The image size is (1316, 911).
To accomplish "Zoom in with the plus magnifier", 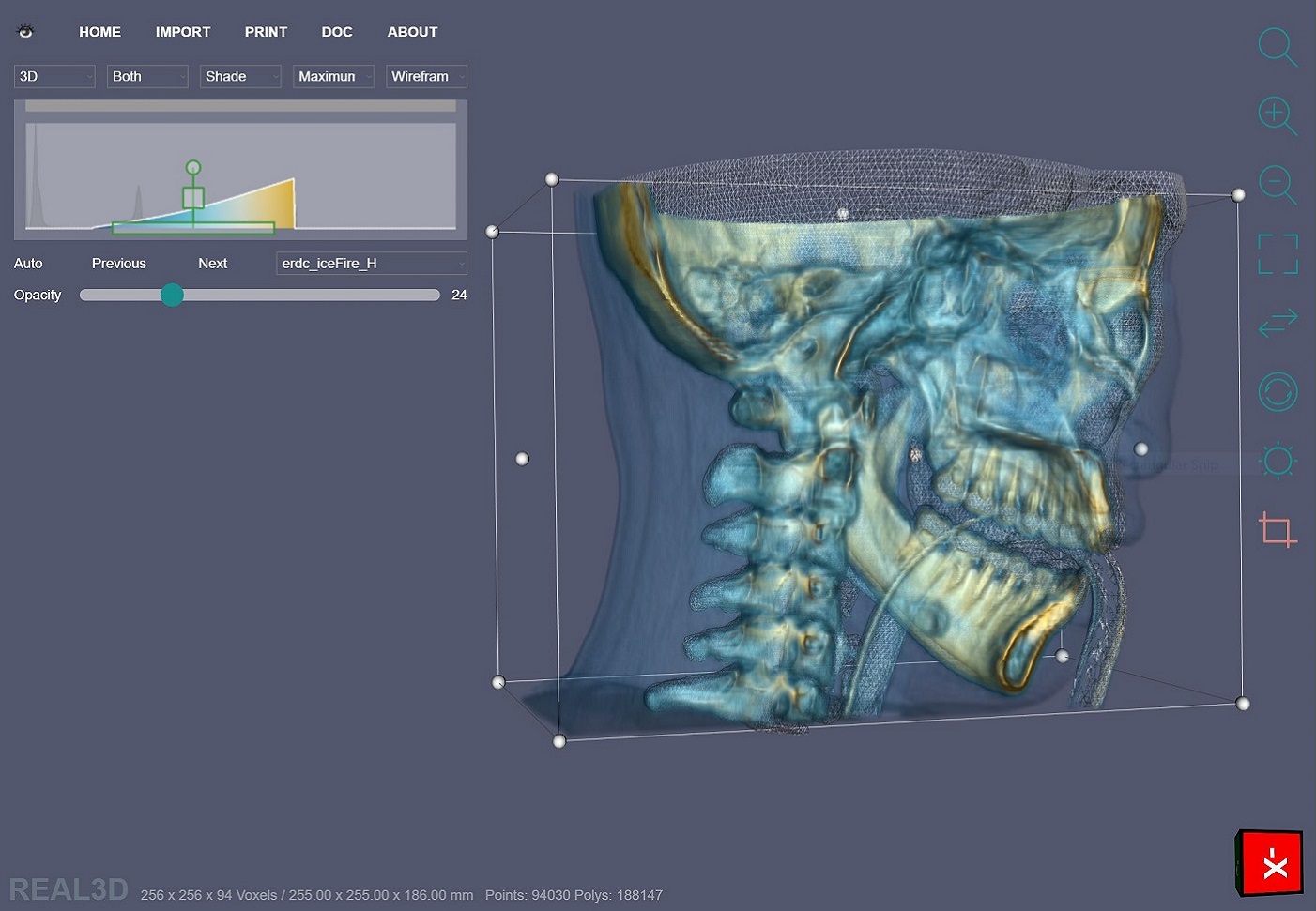I will (x=1277, y=115).
